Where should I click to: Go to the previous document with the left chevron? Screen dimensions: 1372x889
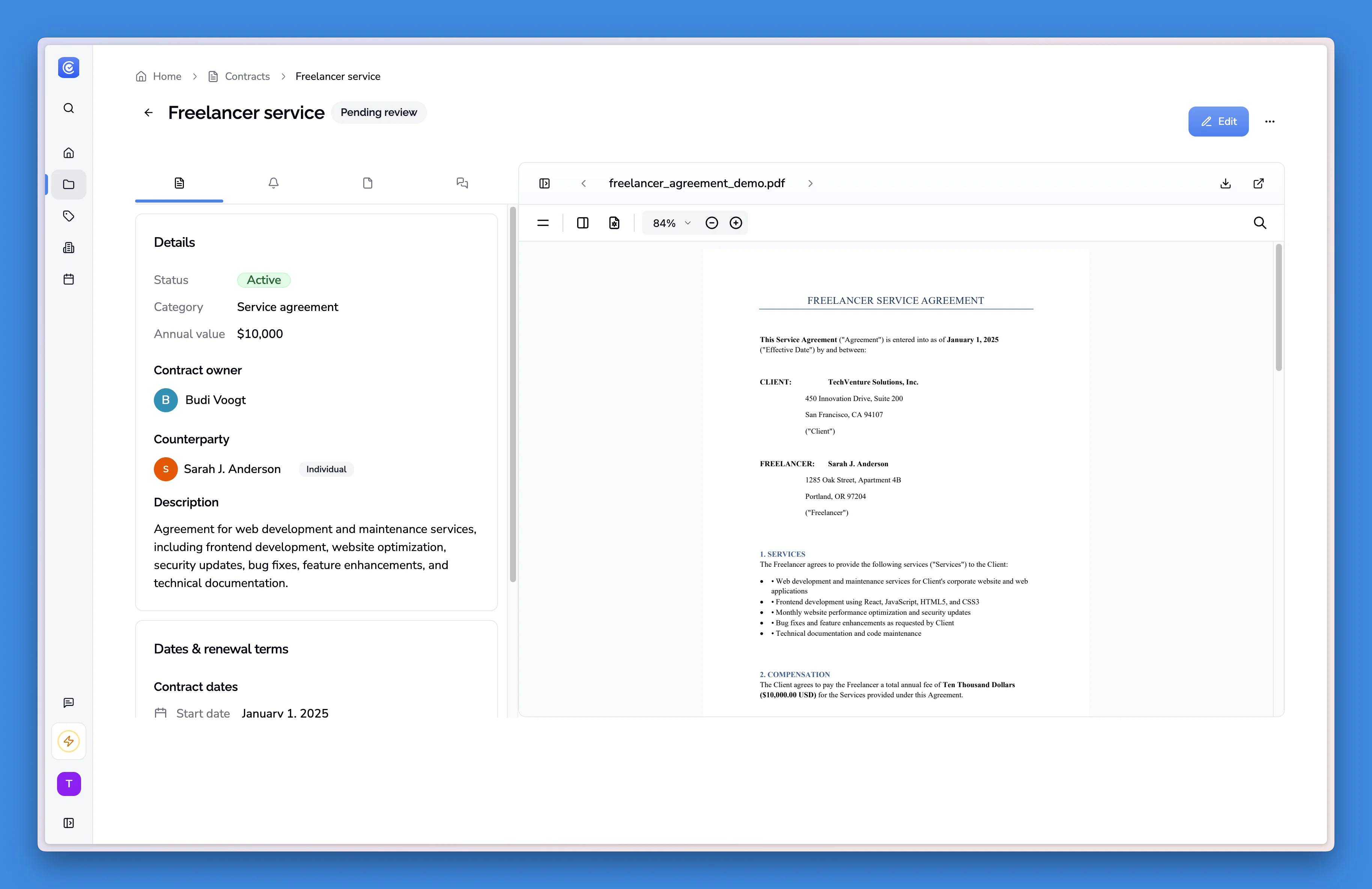[x=584, y=183]
